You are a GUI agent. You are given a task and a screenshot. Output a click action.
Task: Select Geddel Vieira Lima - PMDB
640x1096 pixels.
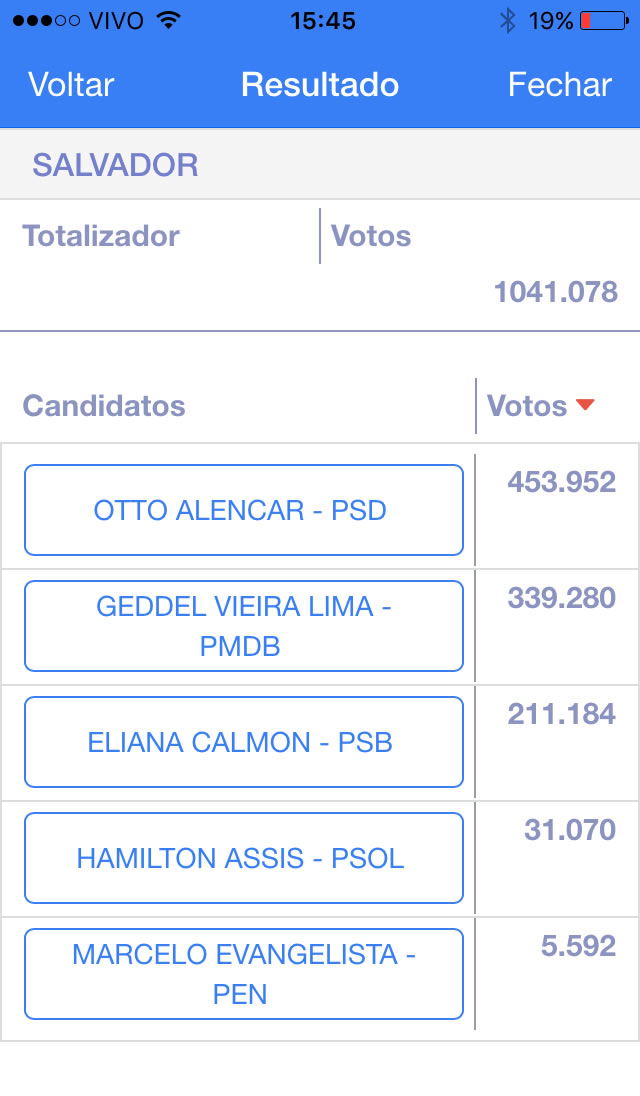pyautogui.click(x=243, y=626)
